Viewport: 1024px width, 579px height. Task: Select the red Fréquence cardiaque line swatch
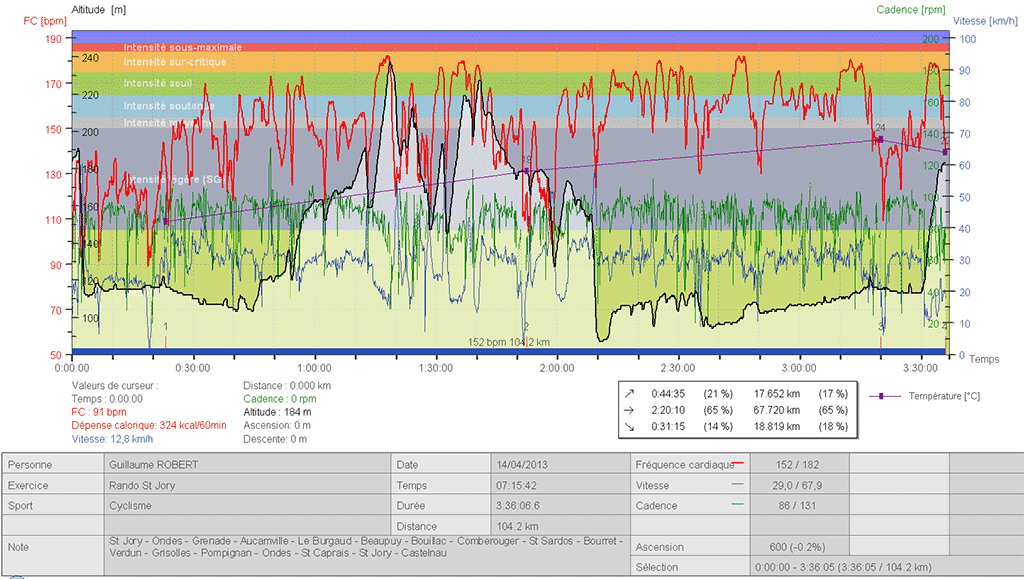[737, 463]
